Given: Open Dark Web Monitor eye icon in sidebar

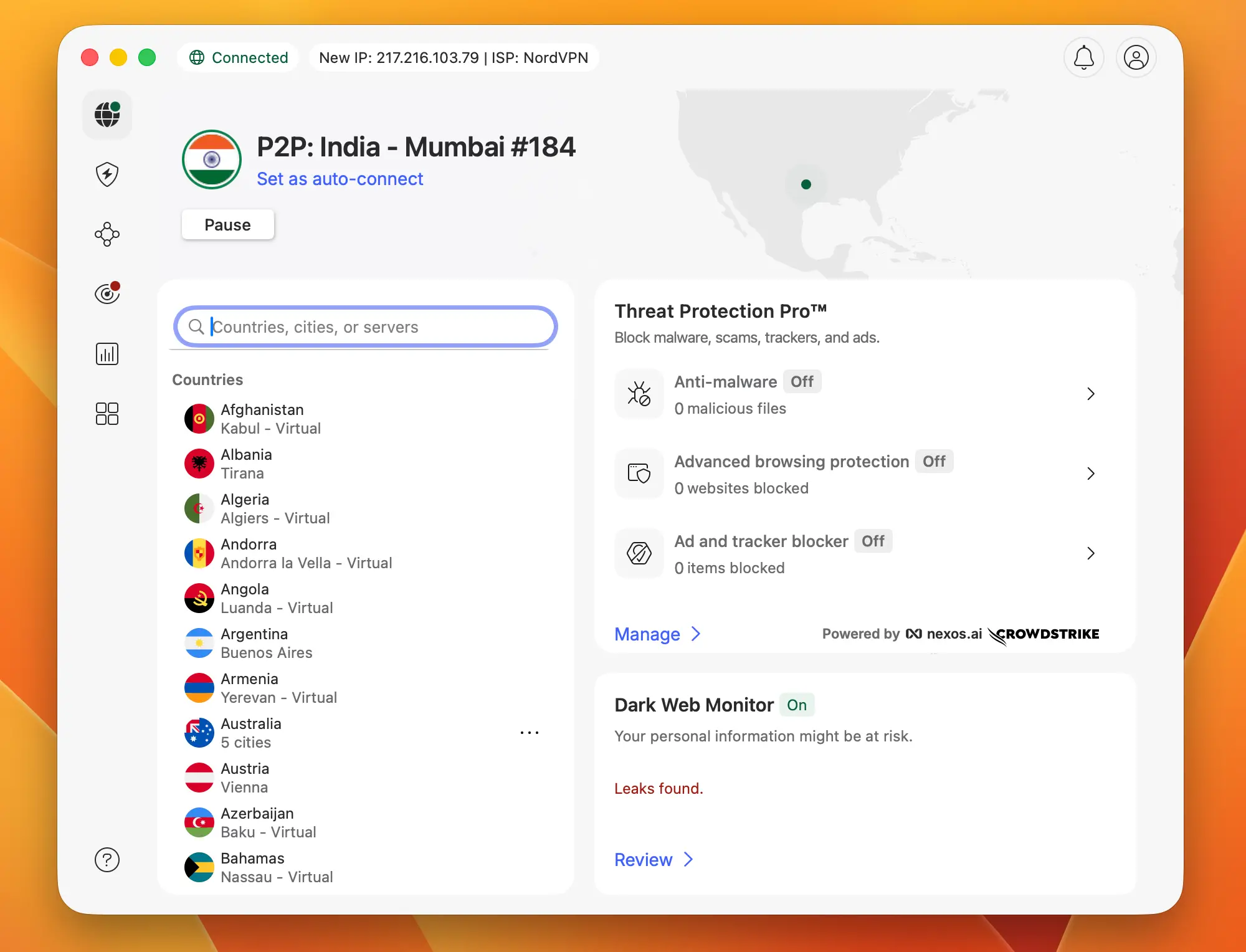Looking at the screenshot, I should [107, 293].
